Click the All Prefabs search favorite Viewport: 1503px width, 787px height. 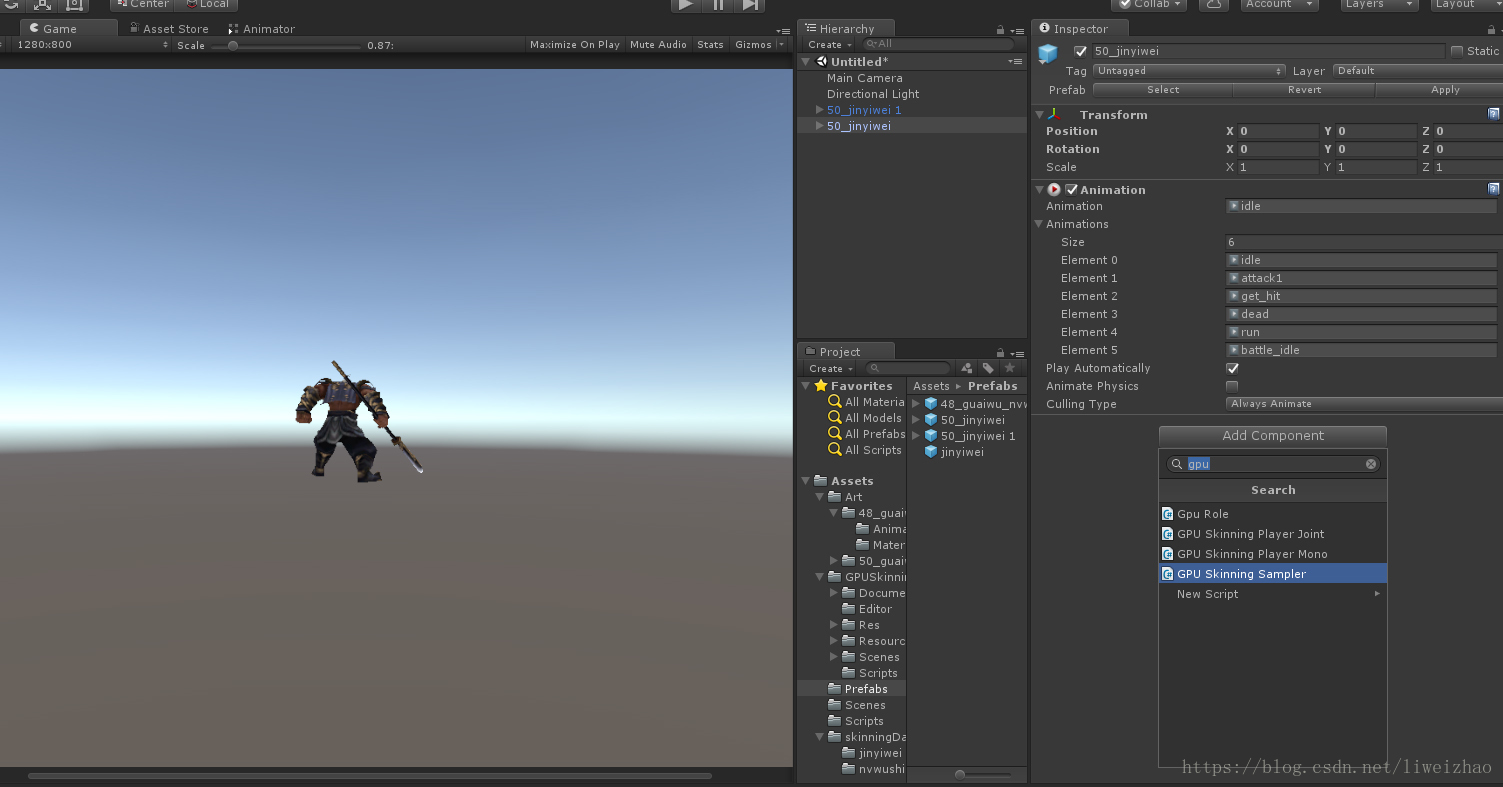click(867, 434)
